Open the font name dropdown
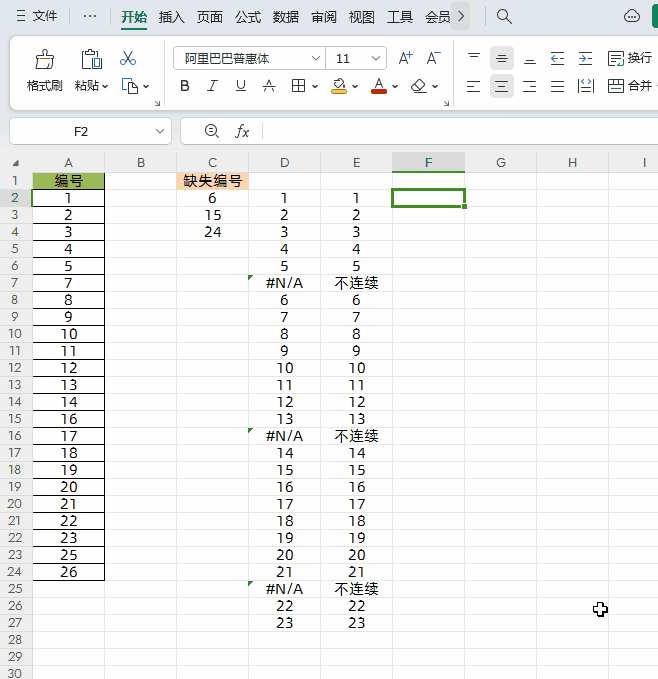 (x=315, y=59)
